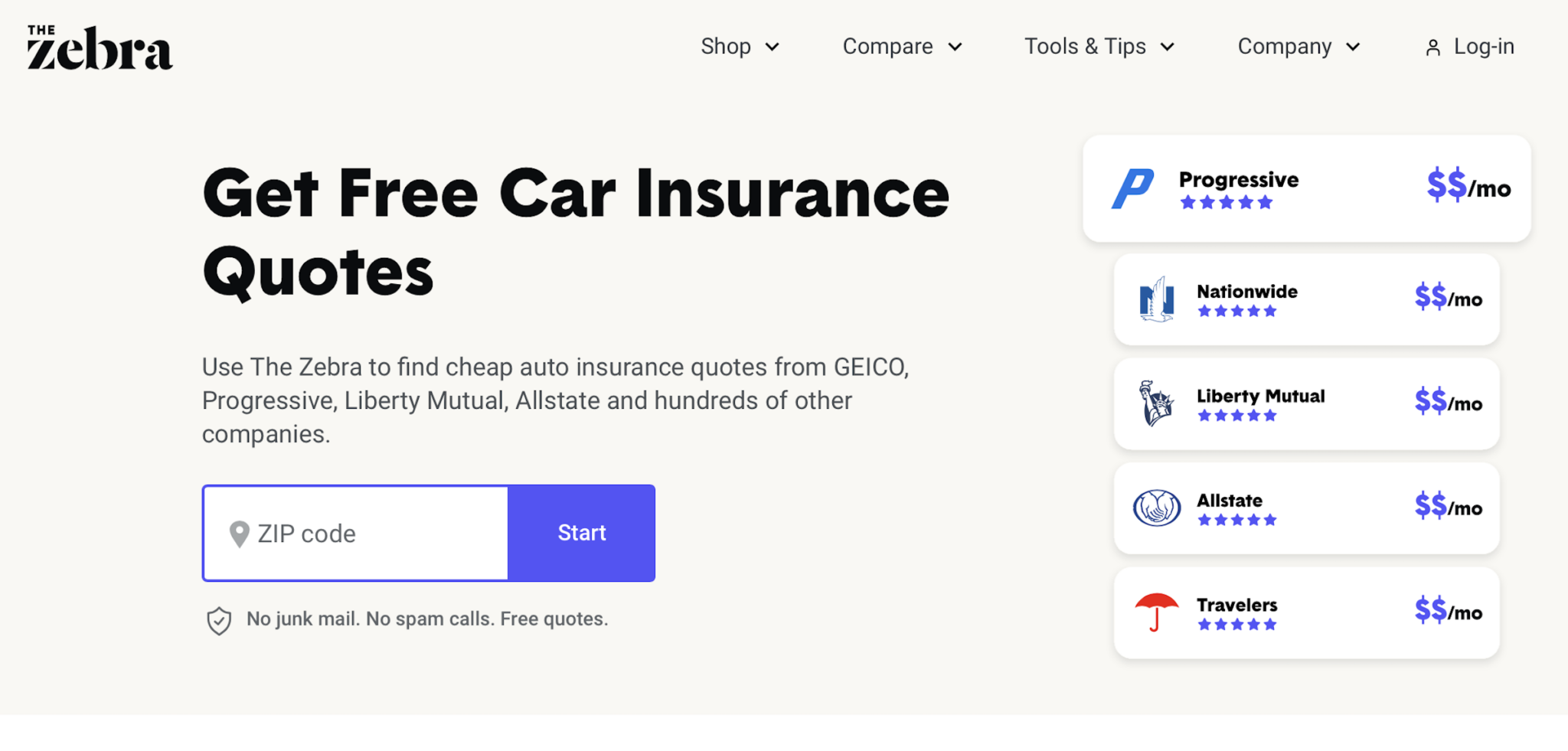Open the Tools & Tips dropdown
The image size is (1568, 751).
(1099, 47)
